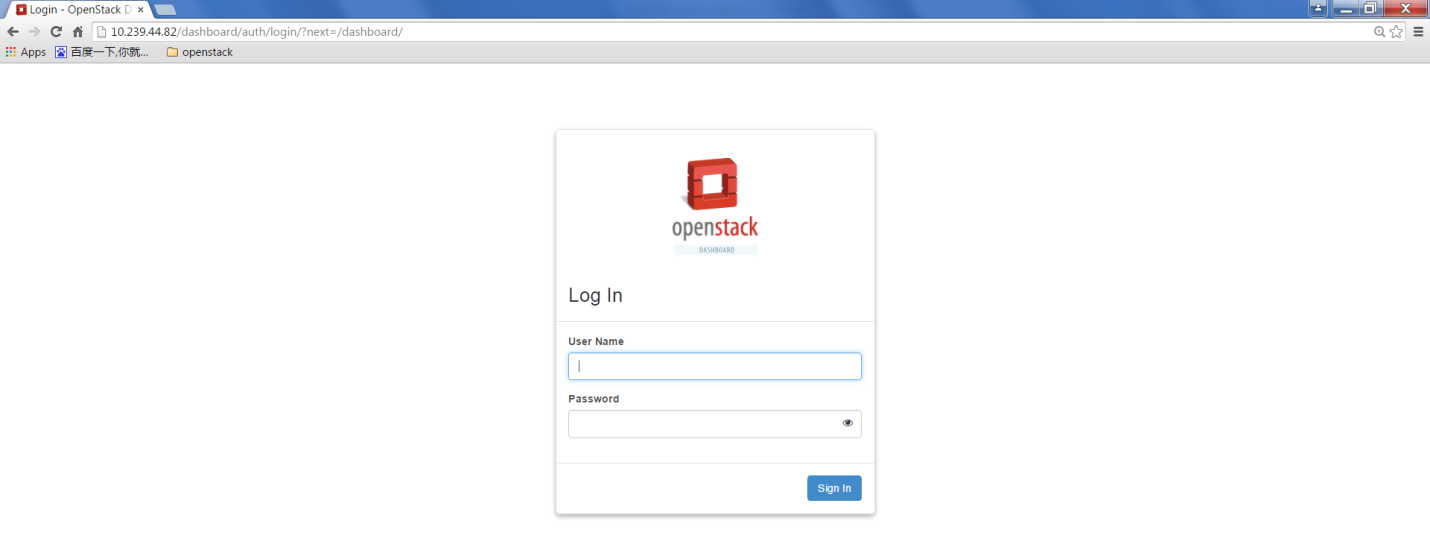Open the Chrome user profile button

tap(1318, 8)
